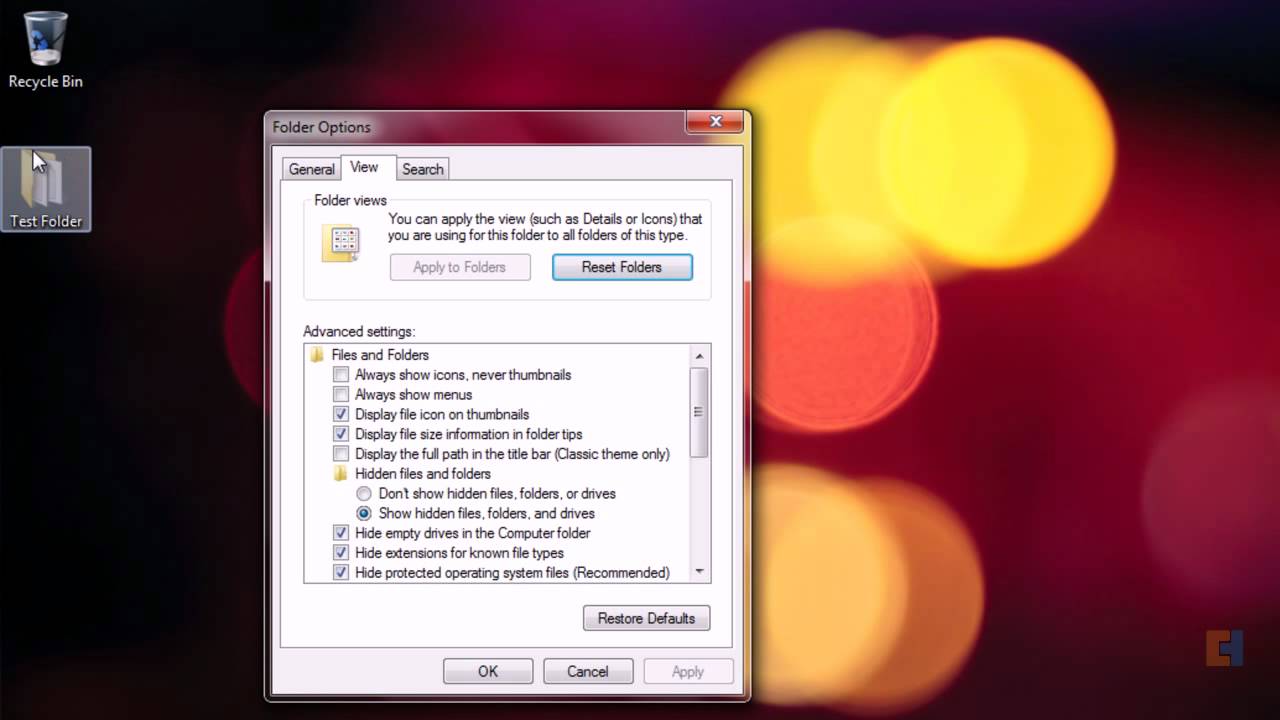Switch to the Search tab
Image resolution: width=1280 pixels, height=720 pixels.
(422, 169)
